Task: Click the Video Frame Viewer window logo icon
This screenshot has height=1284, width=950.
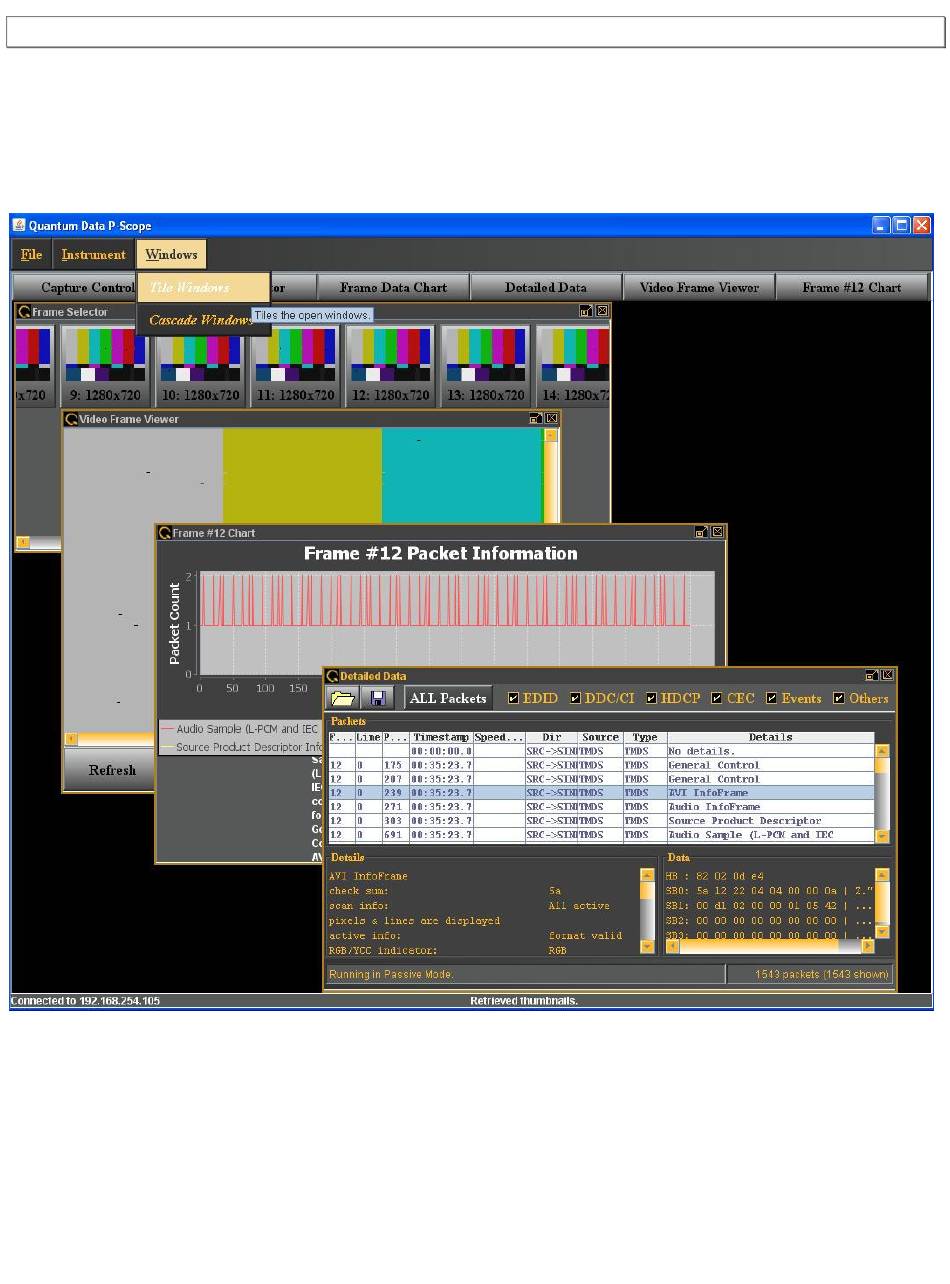Action: [71, 419]
